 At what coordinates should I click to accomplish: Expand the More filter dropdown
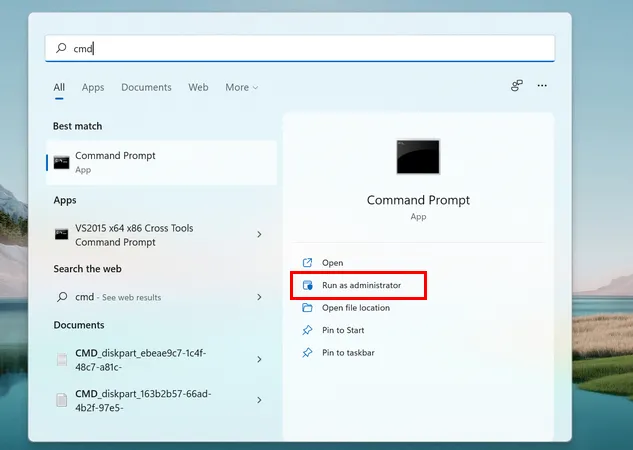coord(241,88)
